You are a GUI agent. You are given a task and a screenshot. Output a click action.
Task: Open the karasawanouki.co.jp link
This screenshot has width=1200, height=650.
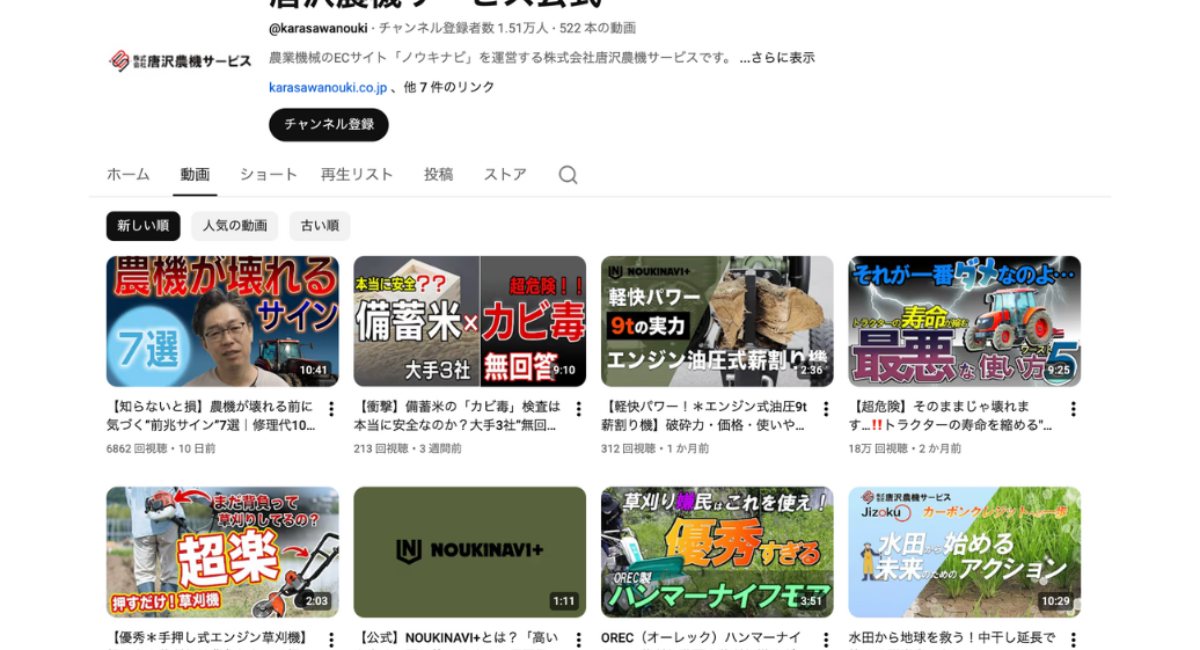click(328, 88)
